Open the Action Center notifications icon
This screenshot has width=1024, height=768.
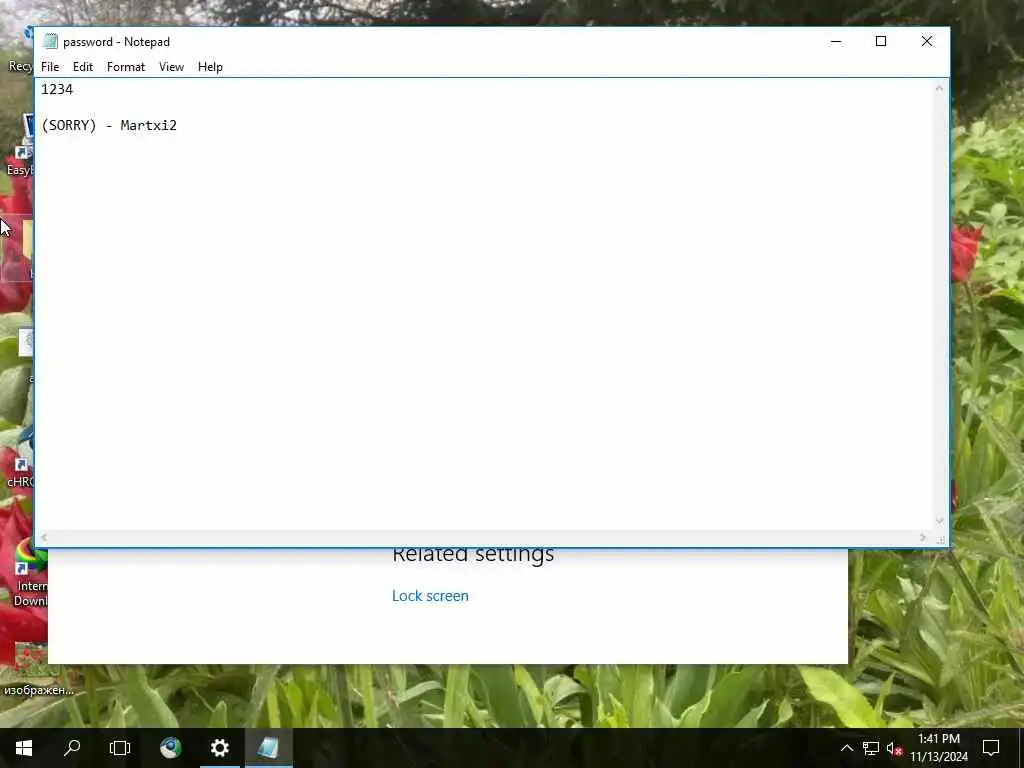(991, 748)
